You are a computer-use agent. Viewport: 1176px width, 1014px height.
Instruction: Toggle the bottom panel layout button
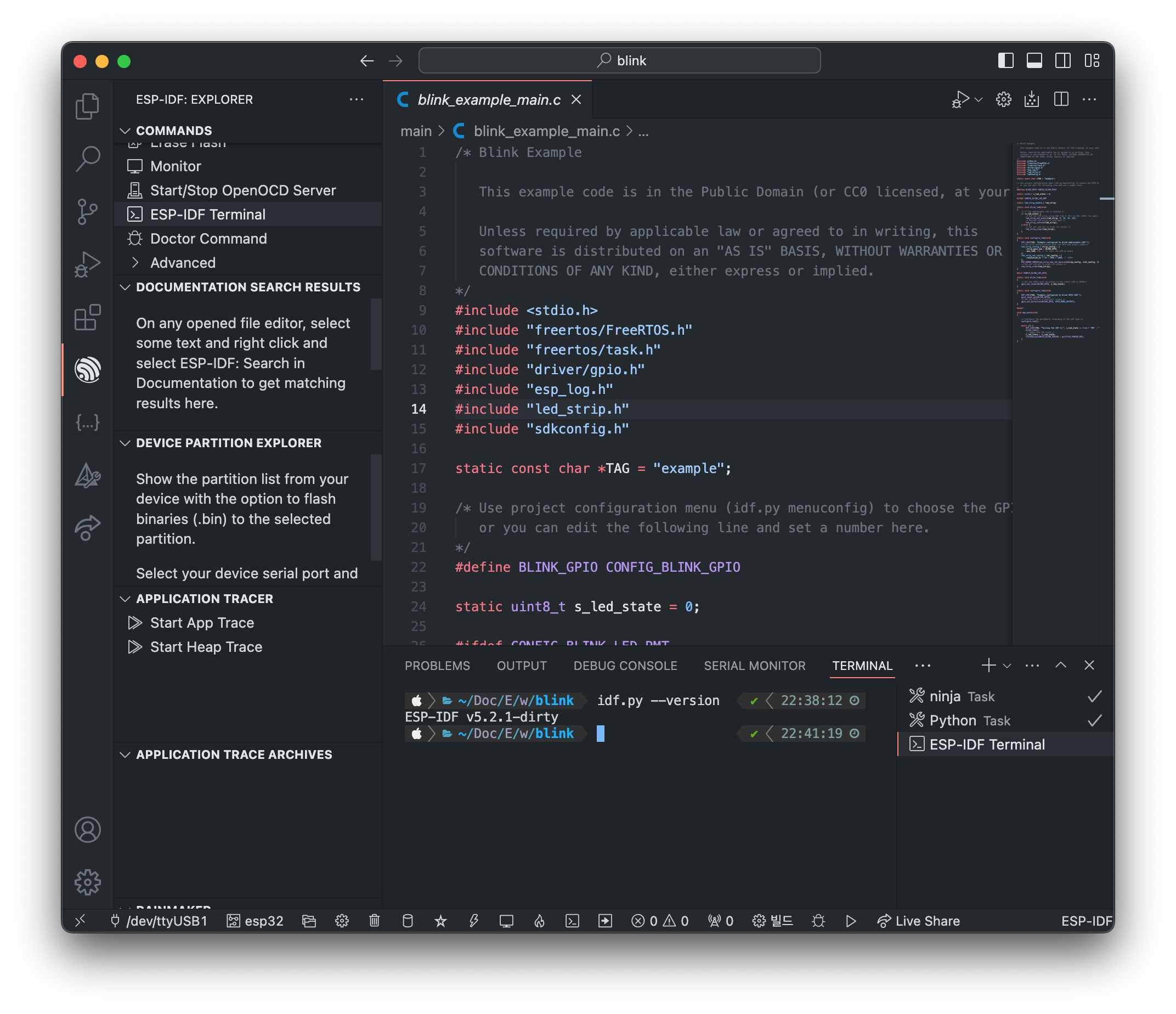(1034, 61)
